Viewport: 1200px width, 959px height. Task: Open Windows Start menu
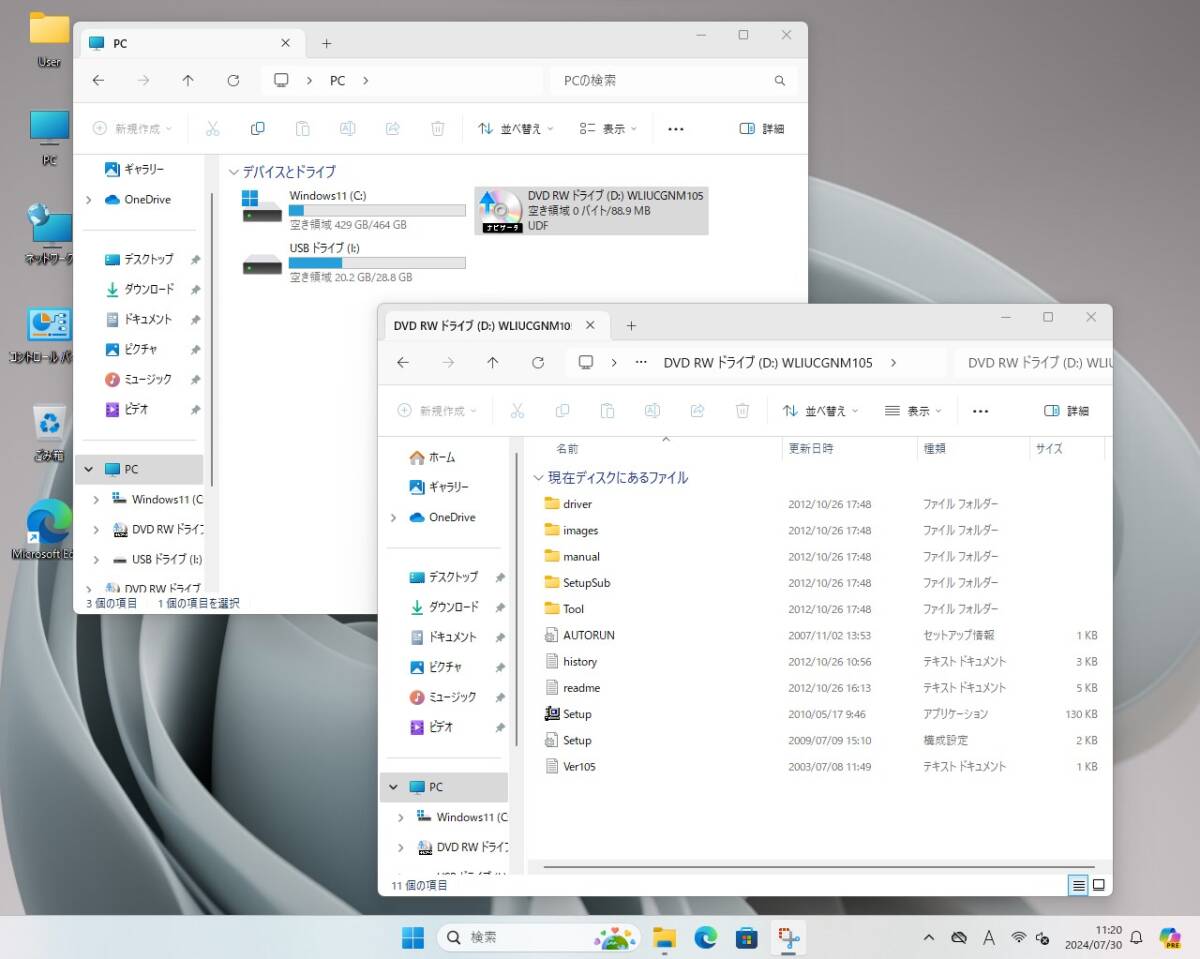point(412,937)
